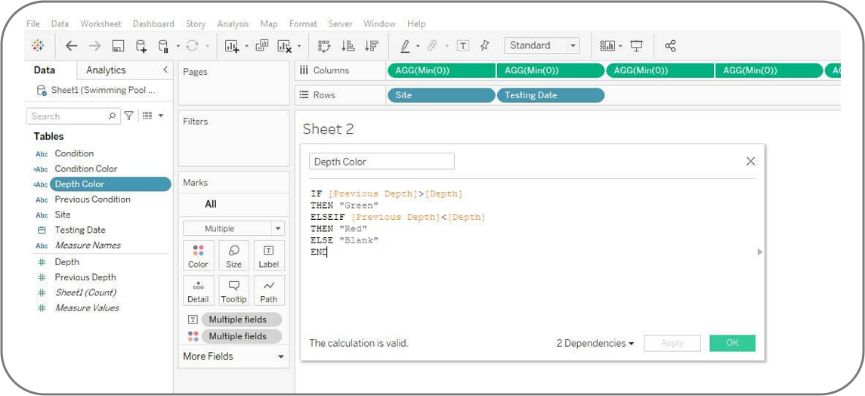Click the Depth Color name field
Viewport: 865px width, 396px height.
click(382, 162)
